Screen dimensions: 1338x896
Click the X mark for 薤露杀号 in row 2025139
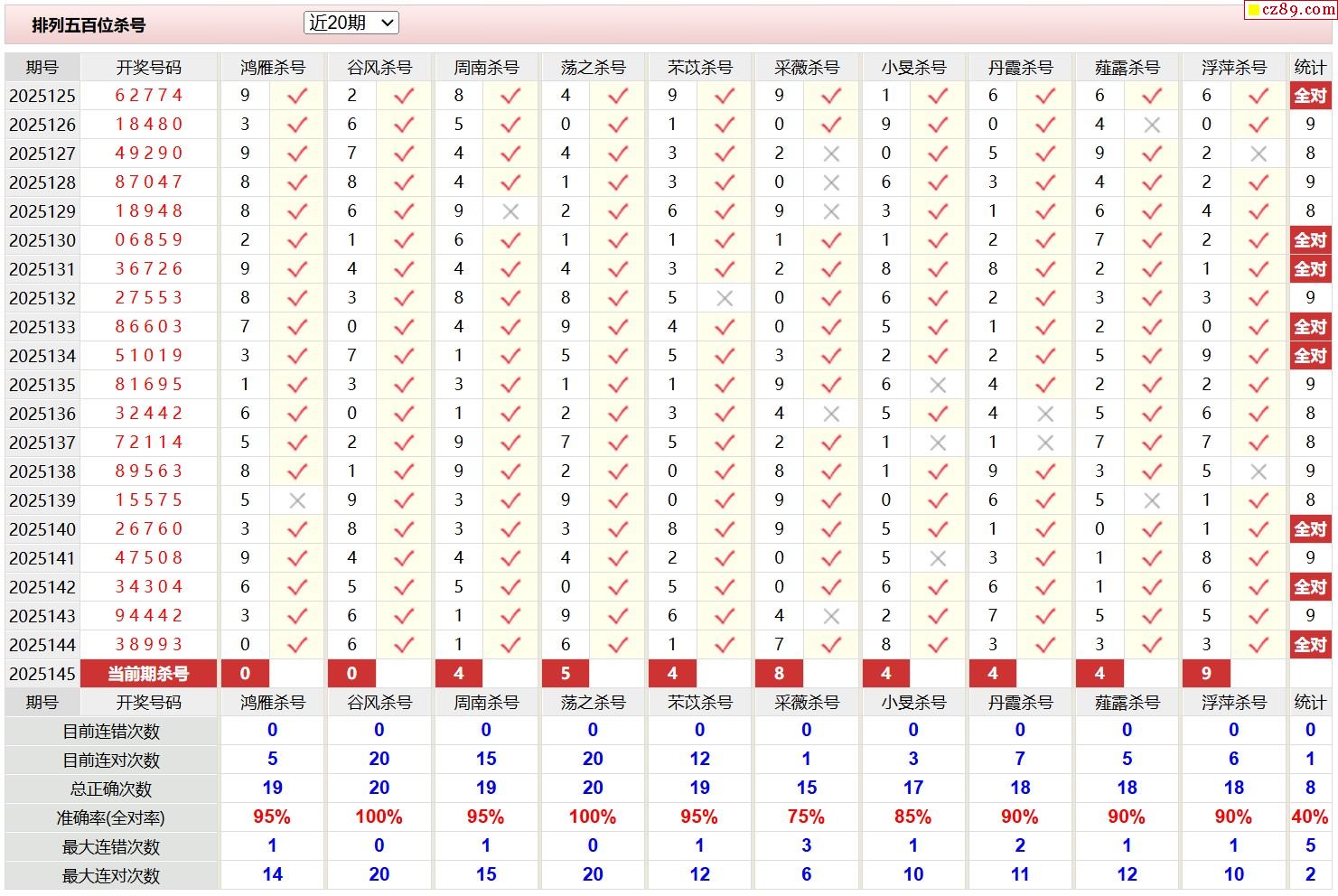pyautogui.click(x=1152, y=500)
